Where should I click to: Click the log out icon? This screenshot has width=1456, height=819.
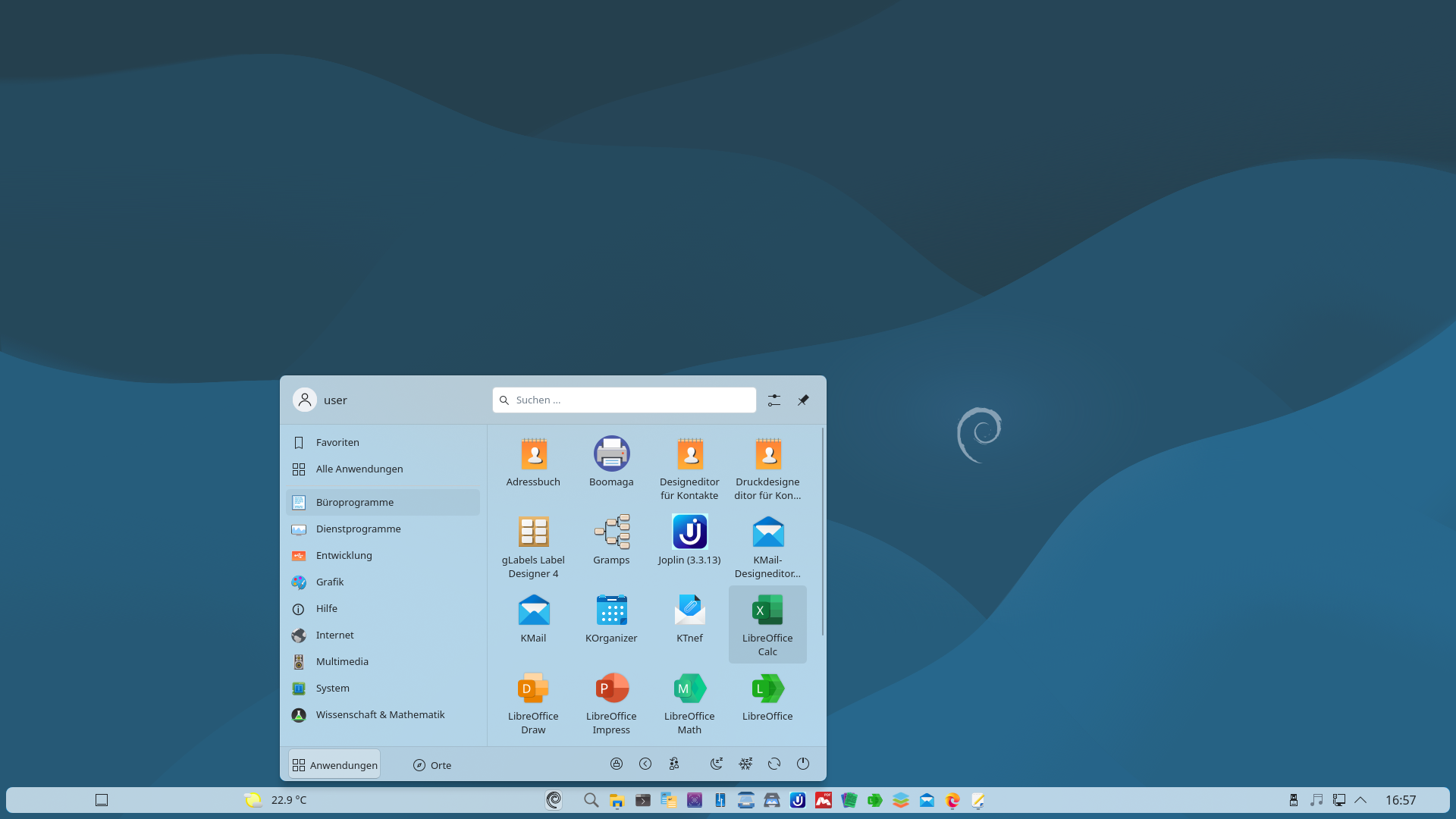pos(645,764)
